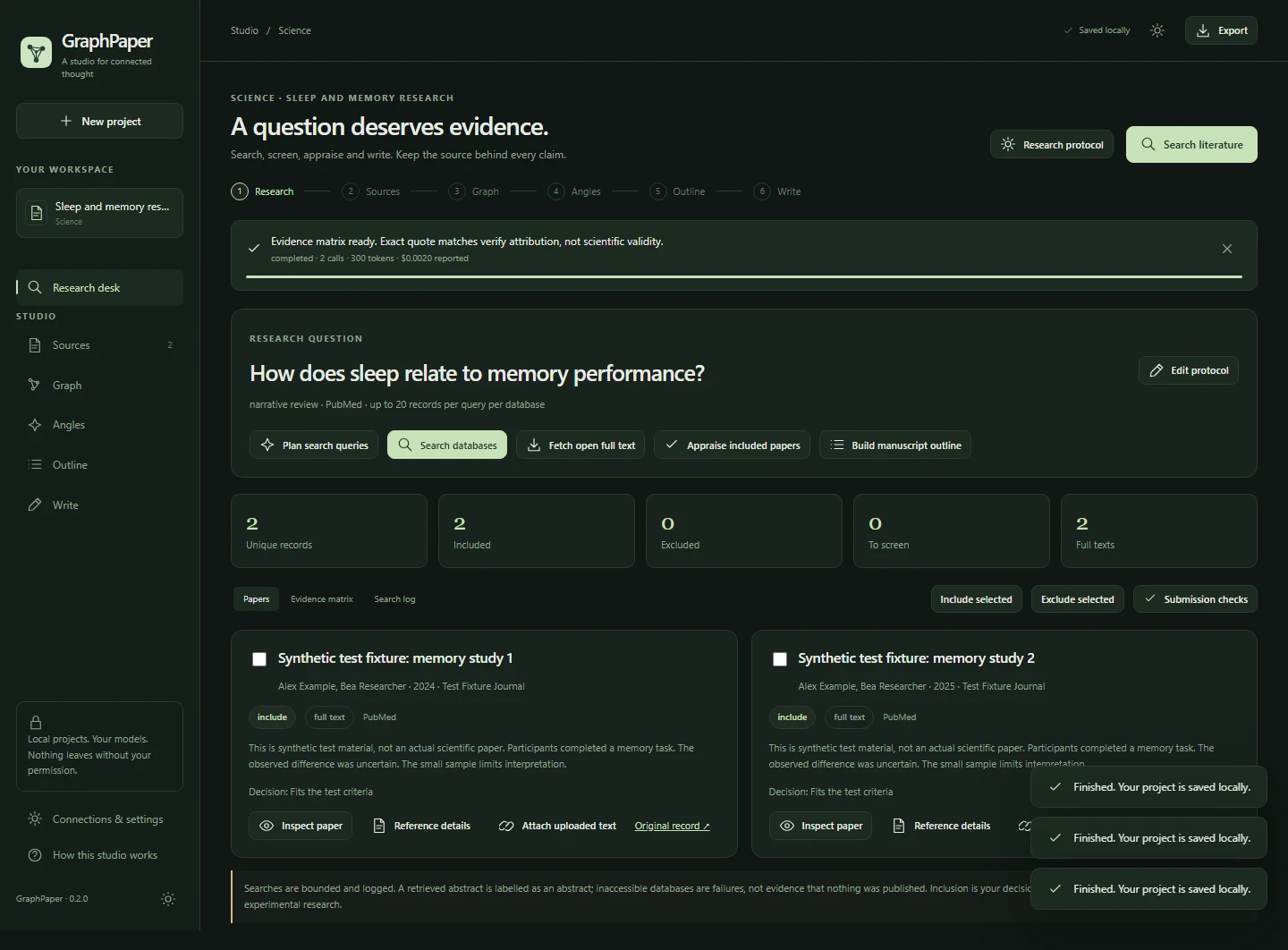Go to step 3 Graph
1288x950 pixels.
click(x=474, y=191)
